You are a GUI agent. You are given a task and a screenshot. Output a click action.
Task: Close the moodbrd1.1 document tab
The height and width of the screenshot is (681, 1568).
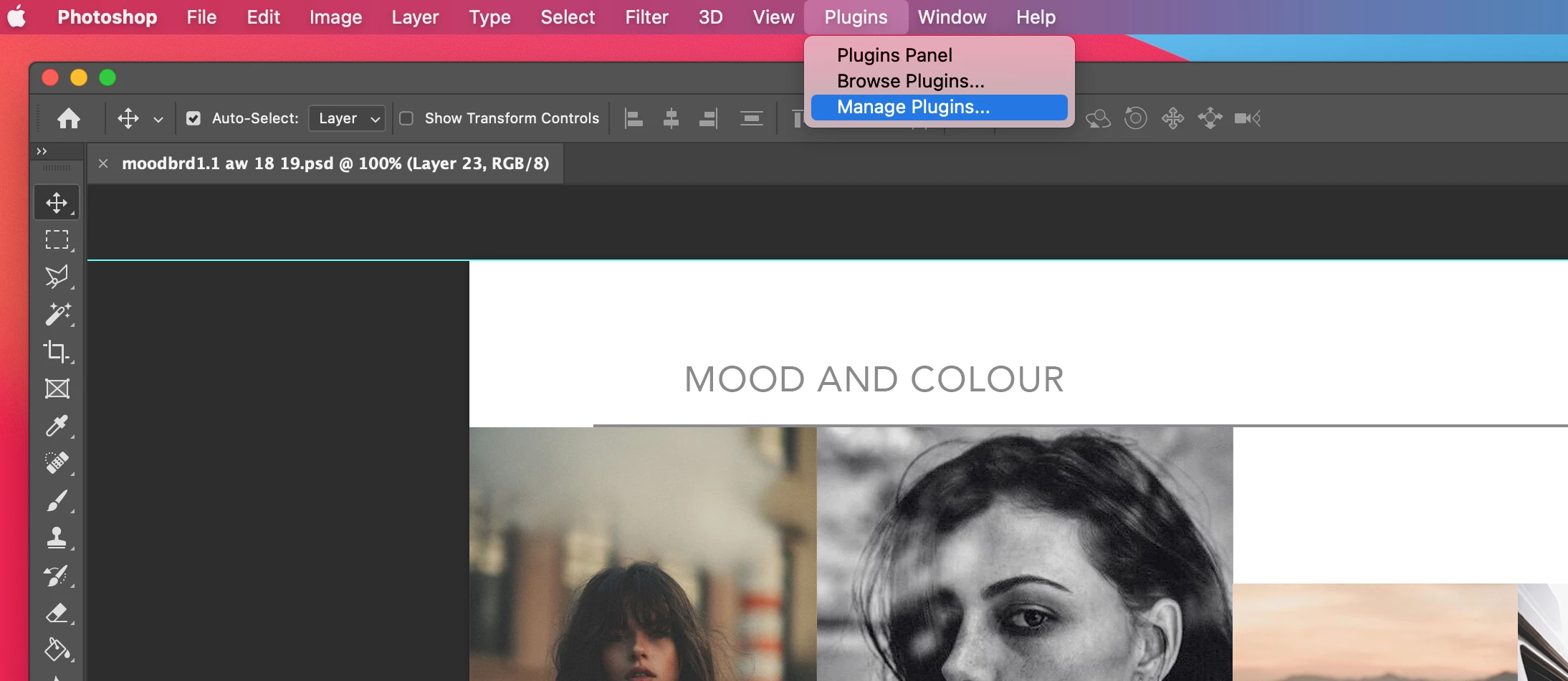point(103,163)
